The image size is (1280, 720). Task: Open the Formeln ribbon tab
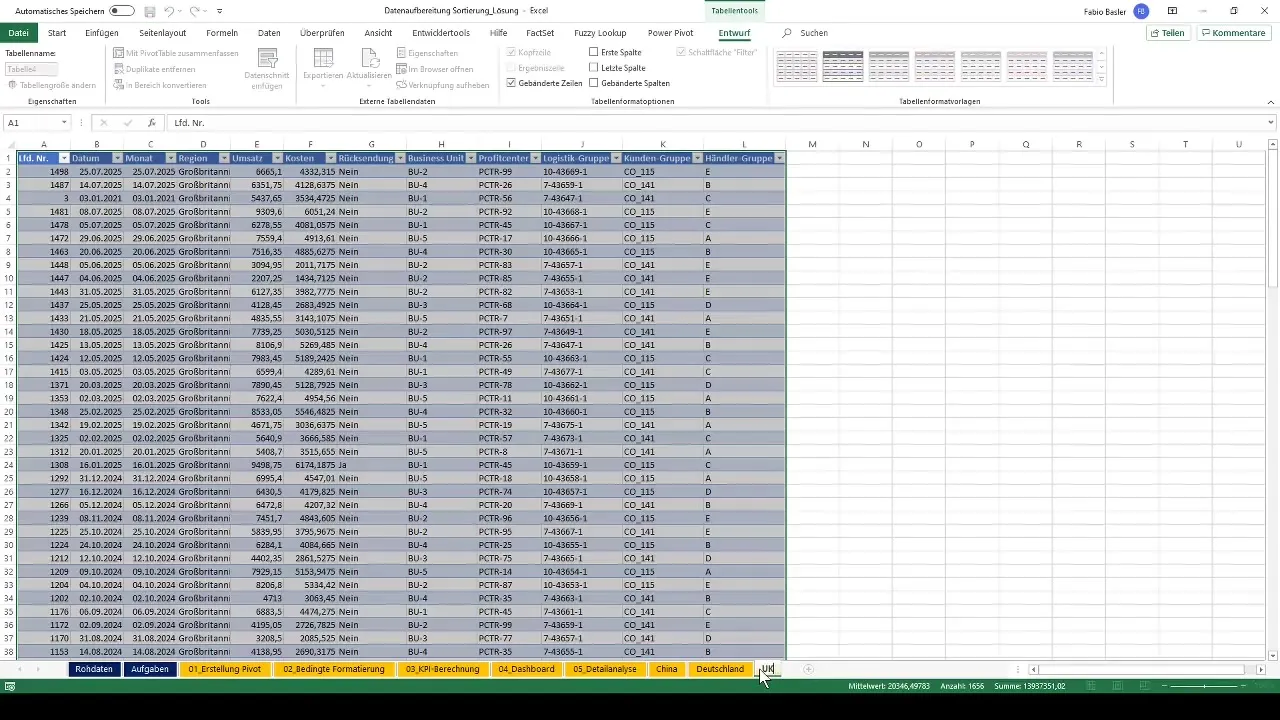click(222, 33)
